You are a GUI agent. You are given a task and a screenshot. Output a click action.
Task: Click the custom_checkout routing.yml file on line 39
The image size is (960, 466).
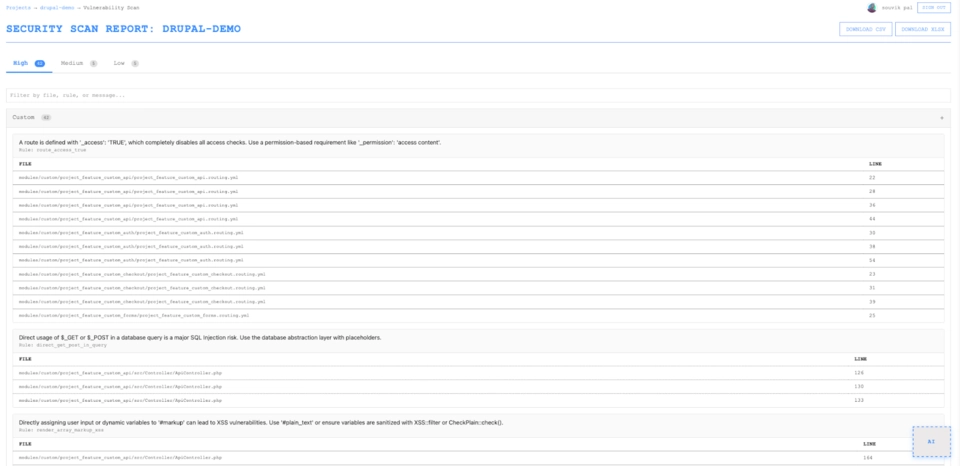pos(142,301)
